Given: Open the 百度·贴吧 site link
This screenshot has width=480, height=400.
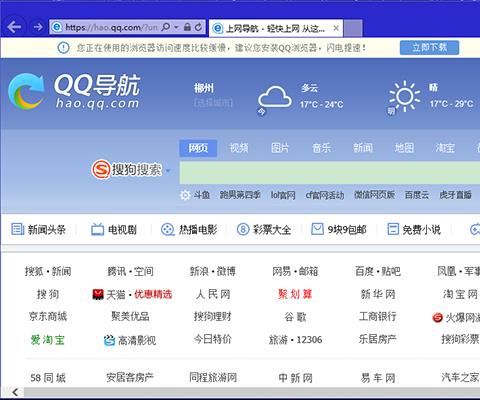Looking at the screenshot, I should click(x=378, y=271).
